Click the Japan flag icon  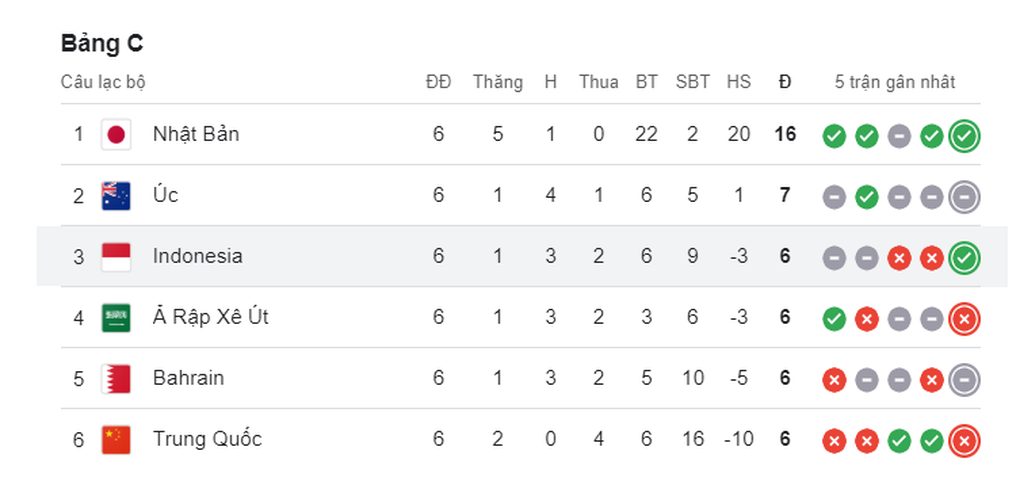116,135
